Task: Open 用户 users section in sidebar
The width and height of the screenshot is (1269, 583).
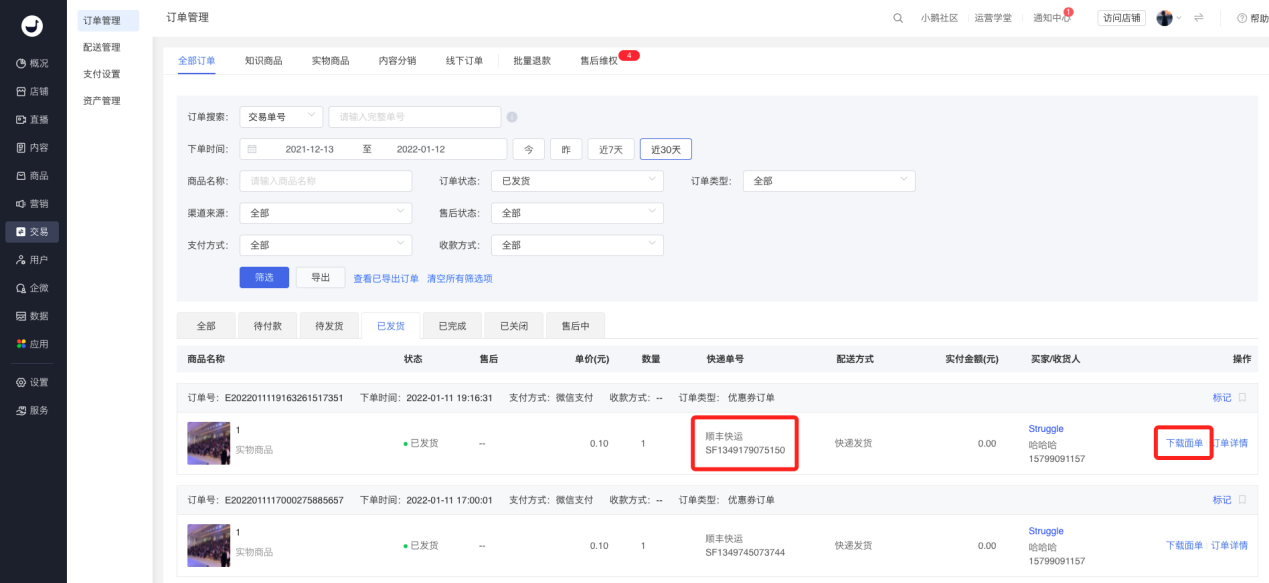Action: point(32,259)
